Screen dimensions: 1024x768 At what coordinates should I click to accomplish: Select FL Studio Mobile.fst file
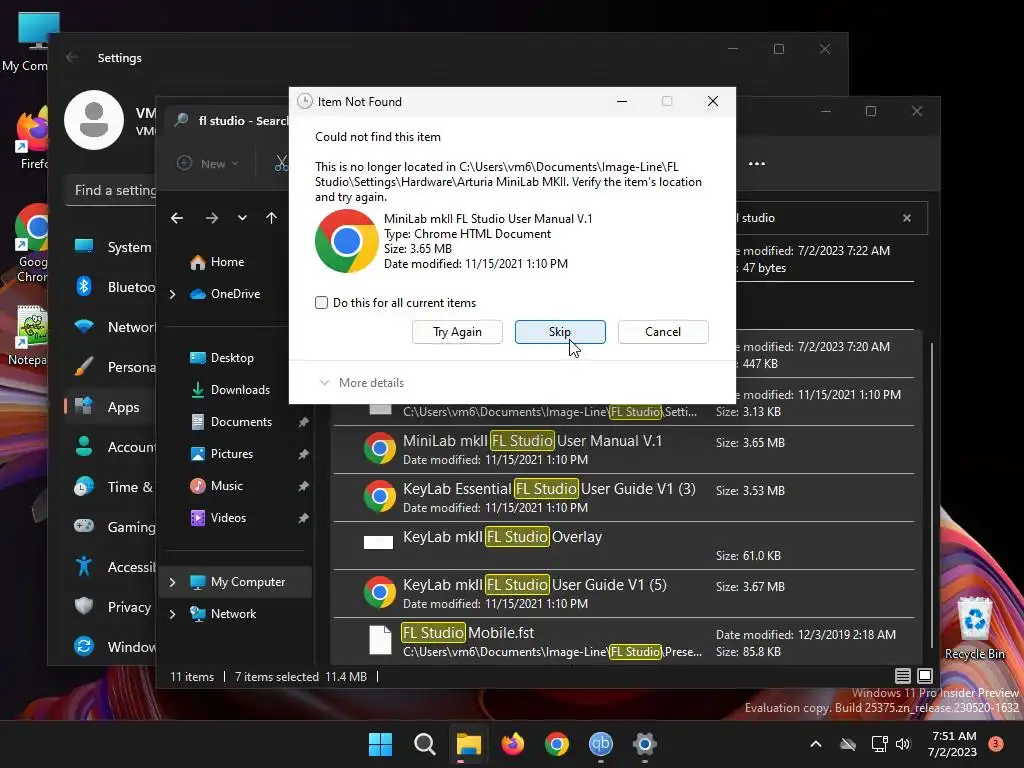[x=624, y=641]
